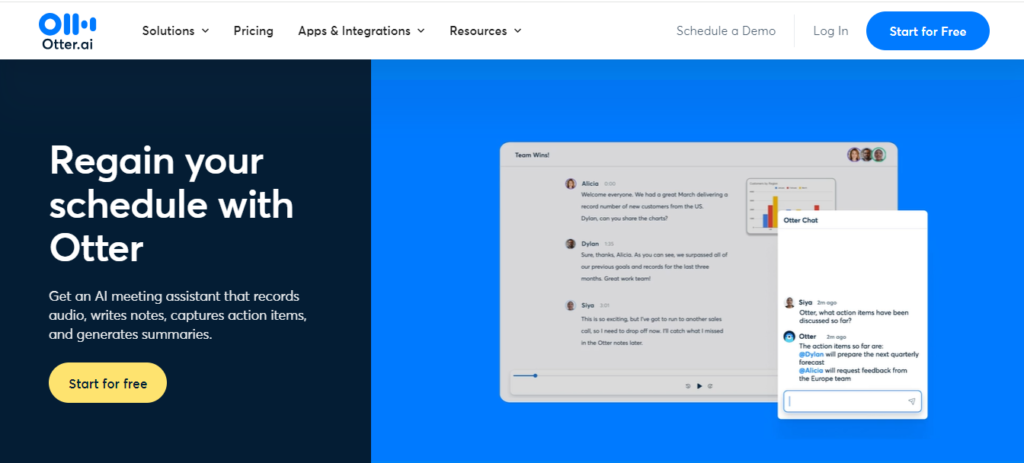
Task: Click the audio progress slider handle
Action: point(536,375)
